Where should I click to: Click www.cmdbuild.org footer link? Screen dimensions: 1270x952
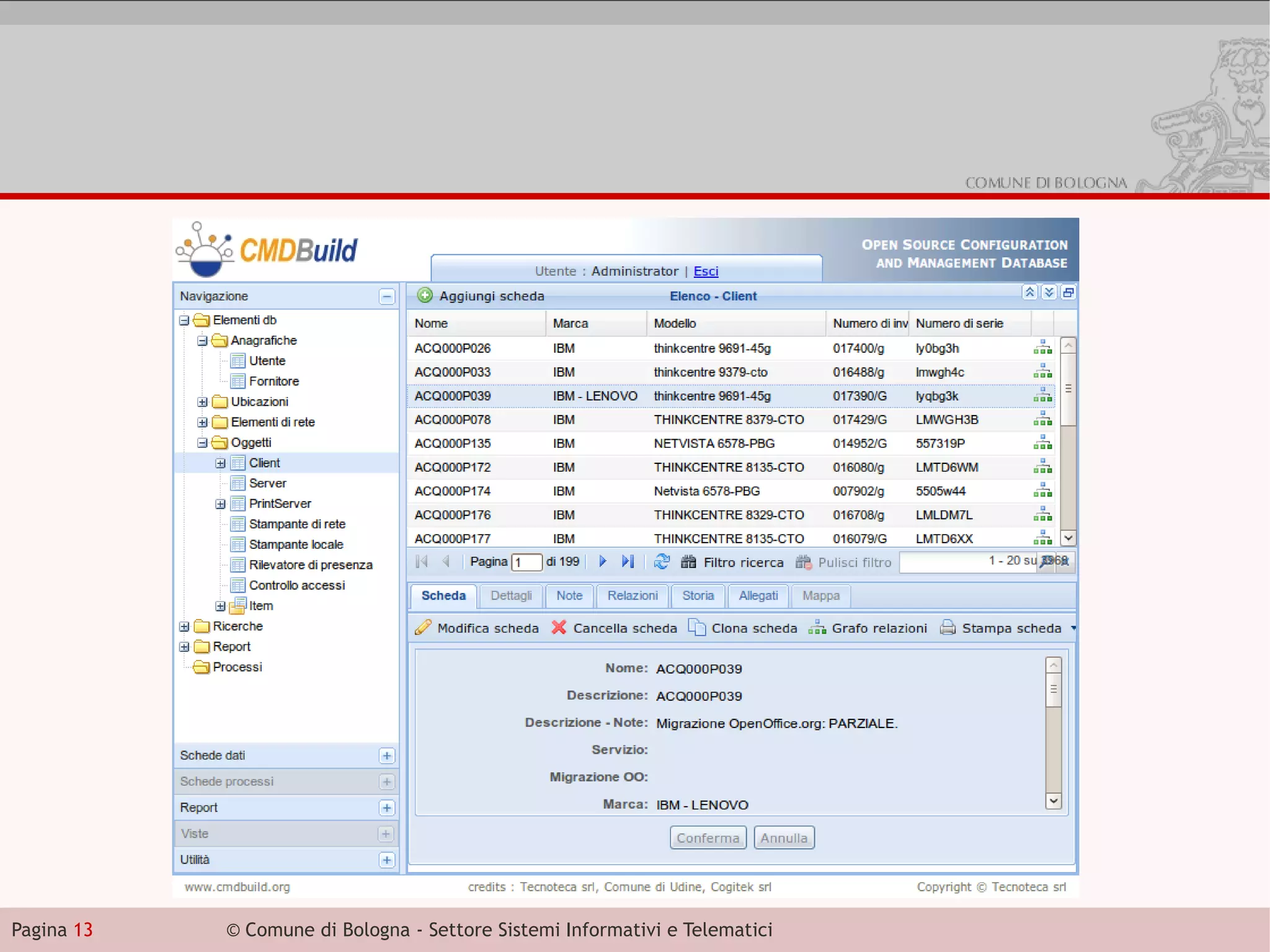tap(237, 887)
